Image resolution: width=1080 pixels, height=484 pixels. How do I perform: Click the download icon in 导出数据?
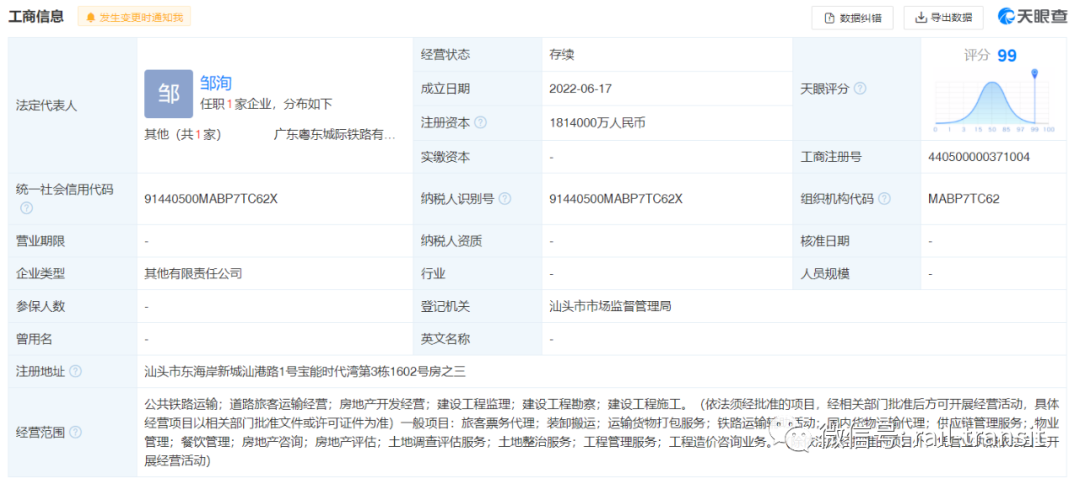pos(921,18)
